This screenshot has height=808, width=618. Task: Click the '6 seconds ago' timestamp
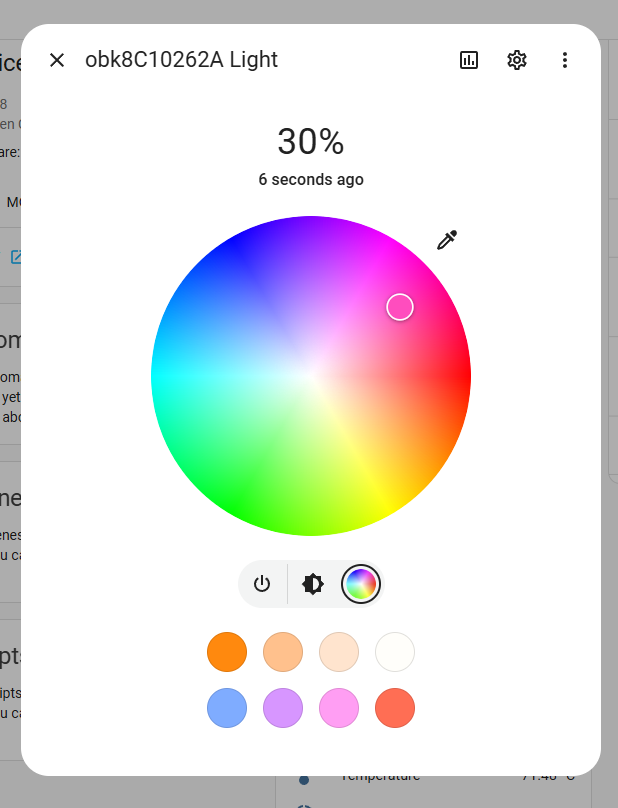(311, 180)
